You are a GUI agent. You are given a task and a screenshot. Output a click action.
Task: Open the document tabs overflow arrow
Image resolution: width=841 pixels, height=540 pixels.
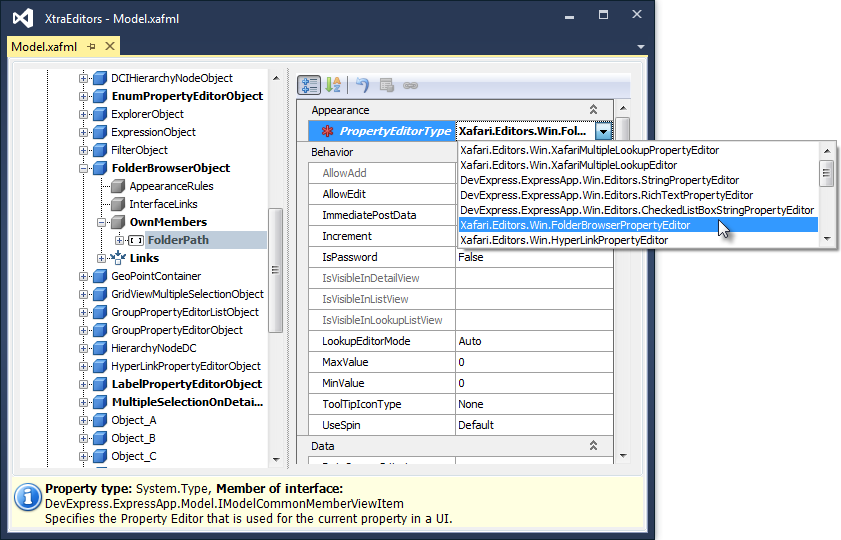640,47
